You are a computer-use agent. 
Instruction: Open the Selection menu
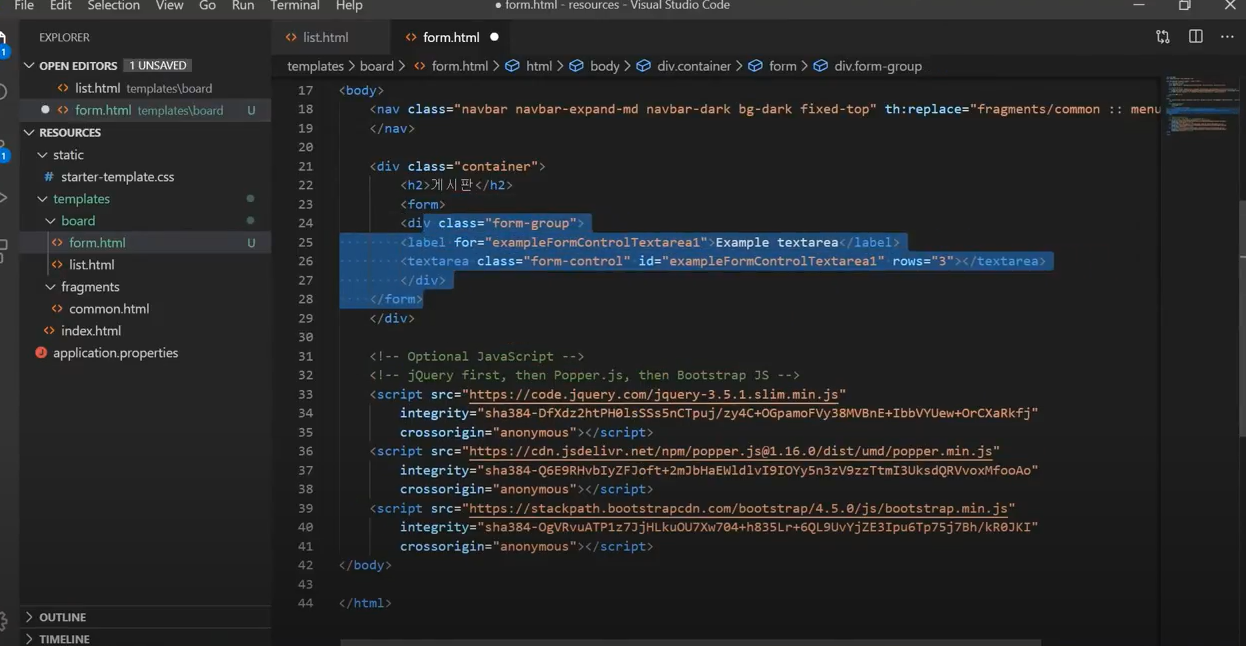(x=113, y=6)
